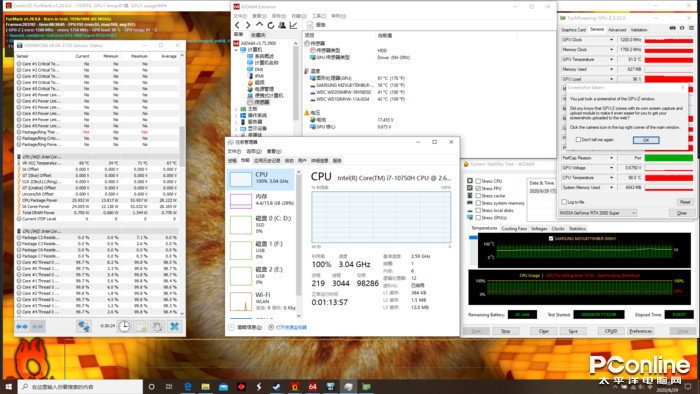Click HWiNFO log file save icon

(142, 327)
